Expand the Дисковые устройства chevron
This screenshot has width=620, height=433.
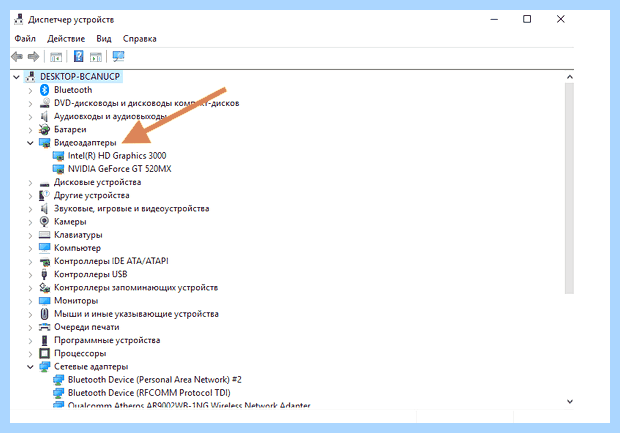[30, 183]
